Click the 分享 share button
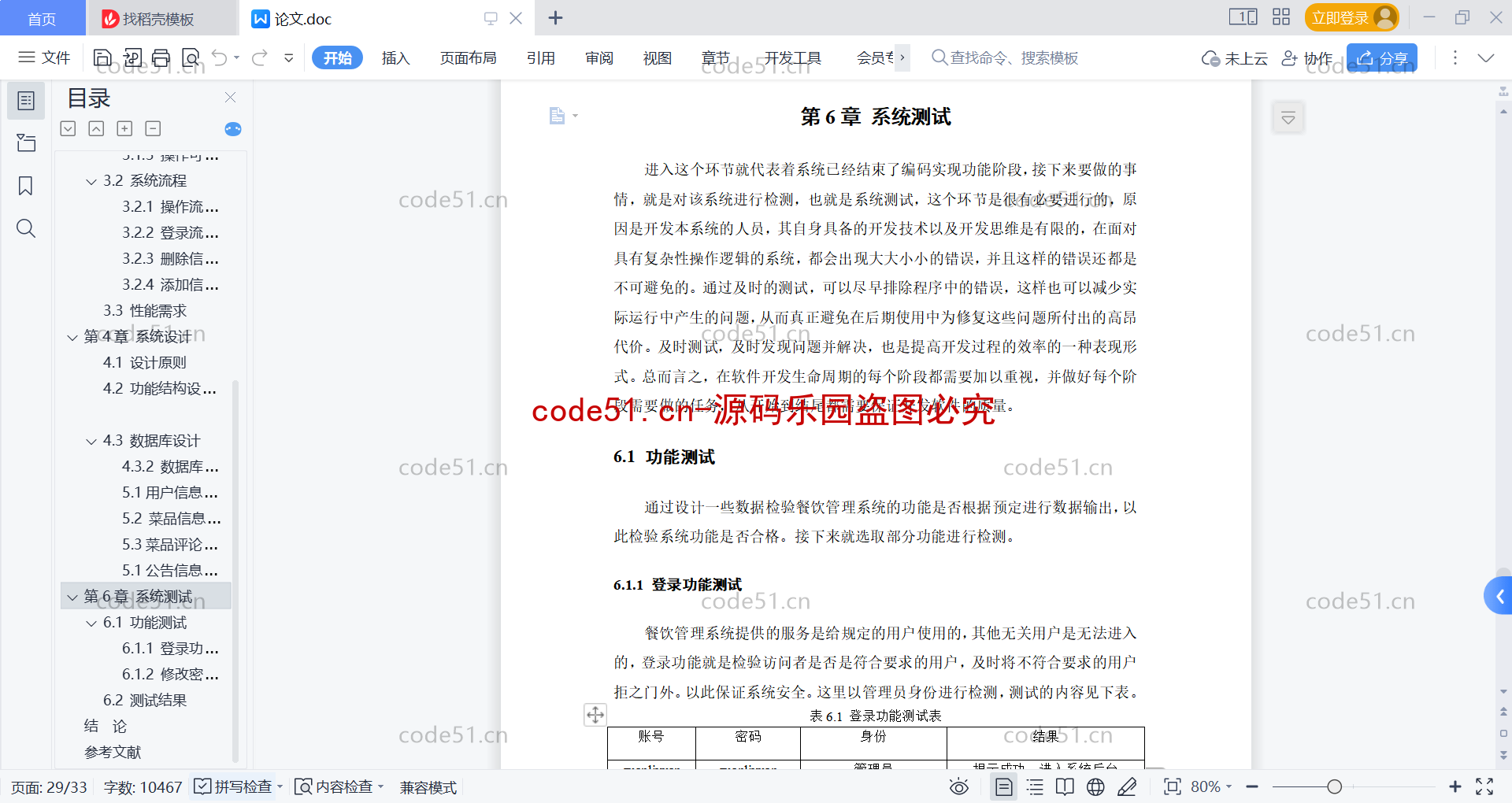This screenshot has height=803, width=1512. click(1382, 57)
